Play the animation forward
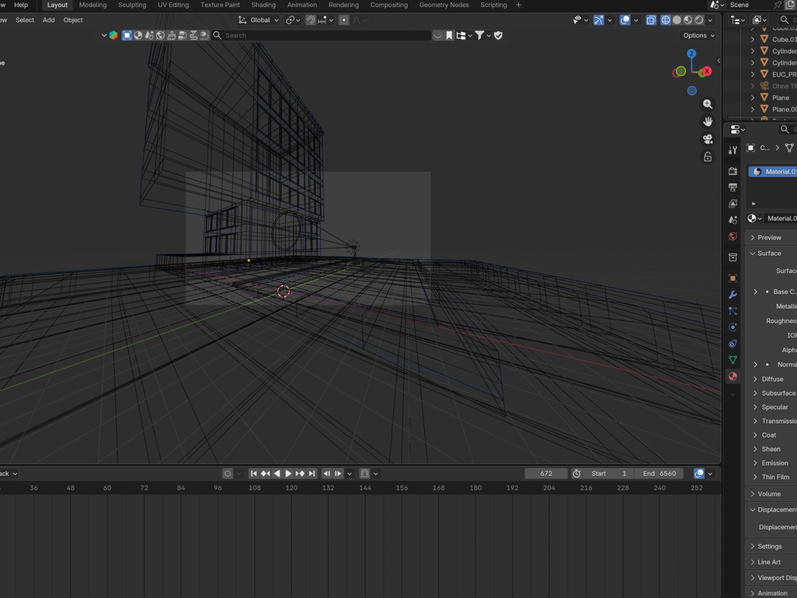 (x=288, y=473)
